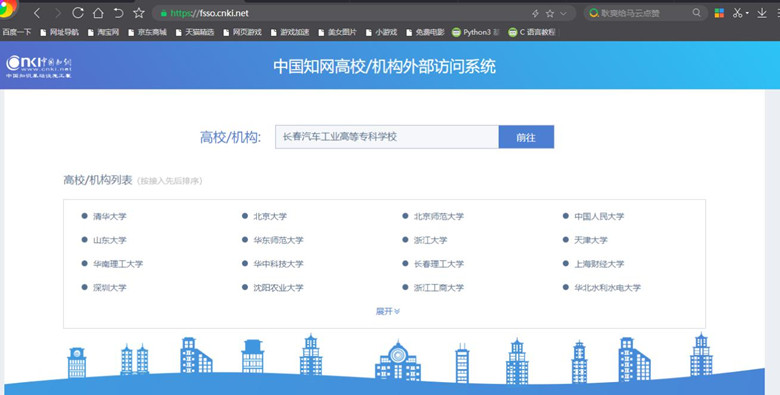780x395 pixels.
Task: Go back with the browser back arrow
Action: pyautogui.click(x=37, y=13)
